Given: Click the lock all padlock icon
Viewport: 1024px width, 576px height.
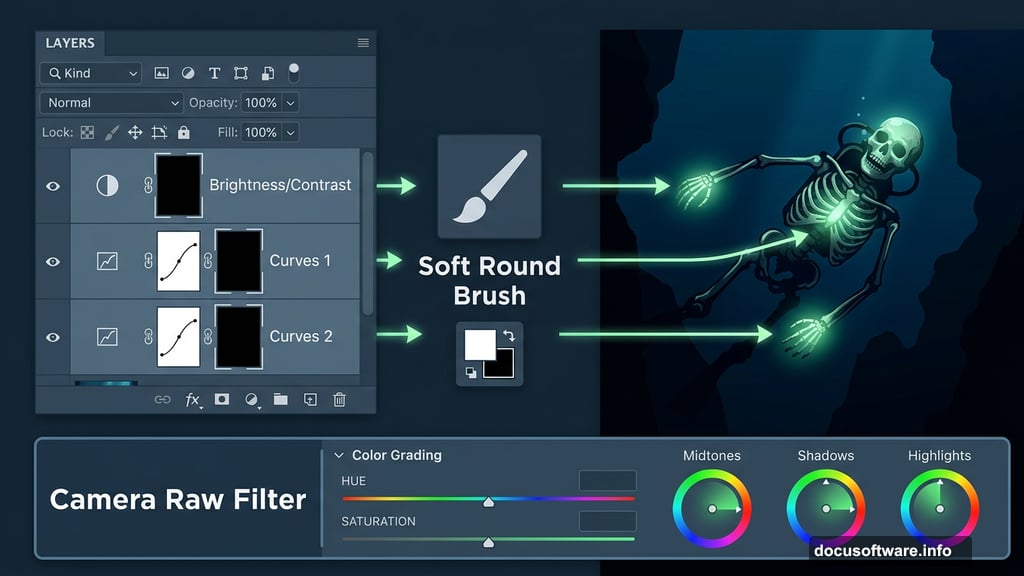Looking at the screenshot, I should (183, 132).
